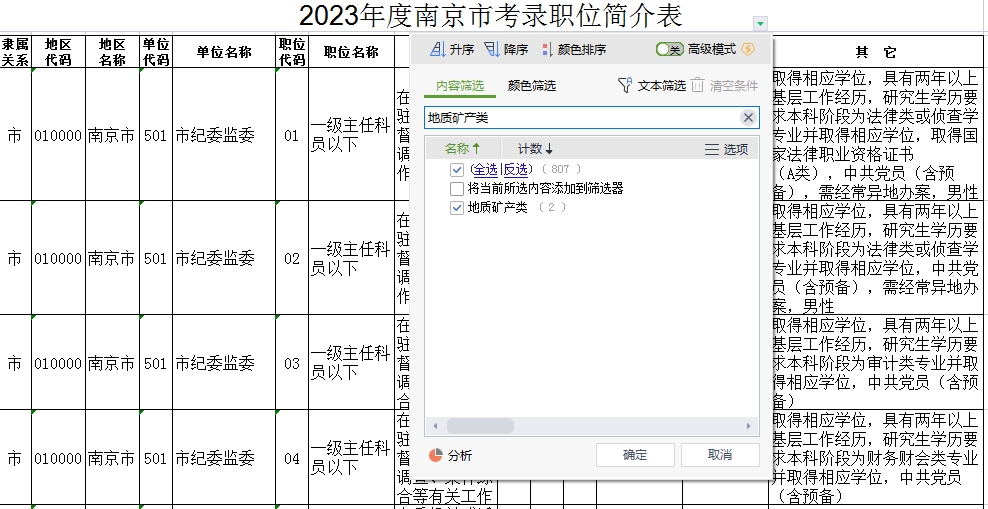Toggle the 高级模式 switch

coord(669,49)
